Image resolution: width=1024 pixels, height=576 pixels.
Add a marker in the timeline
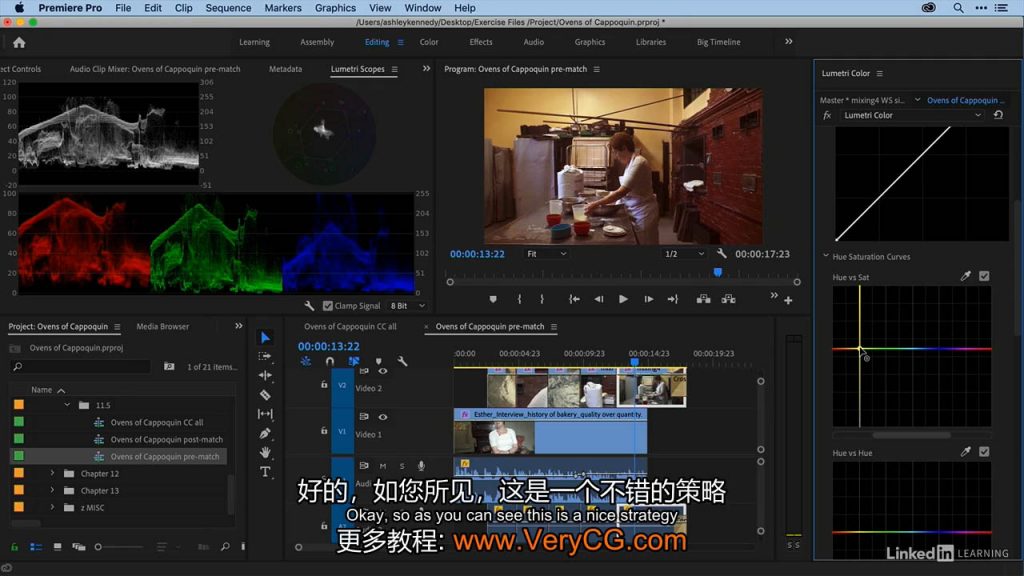(x=378, y=361)
